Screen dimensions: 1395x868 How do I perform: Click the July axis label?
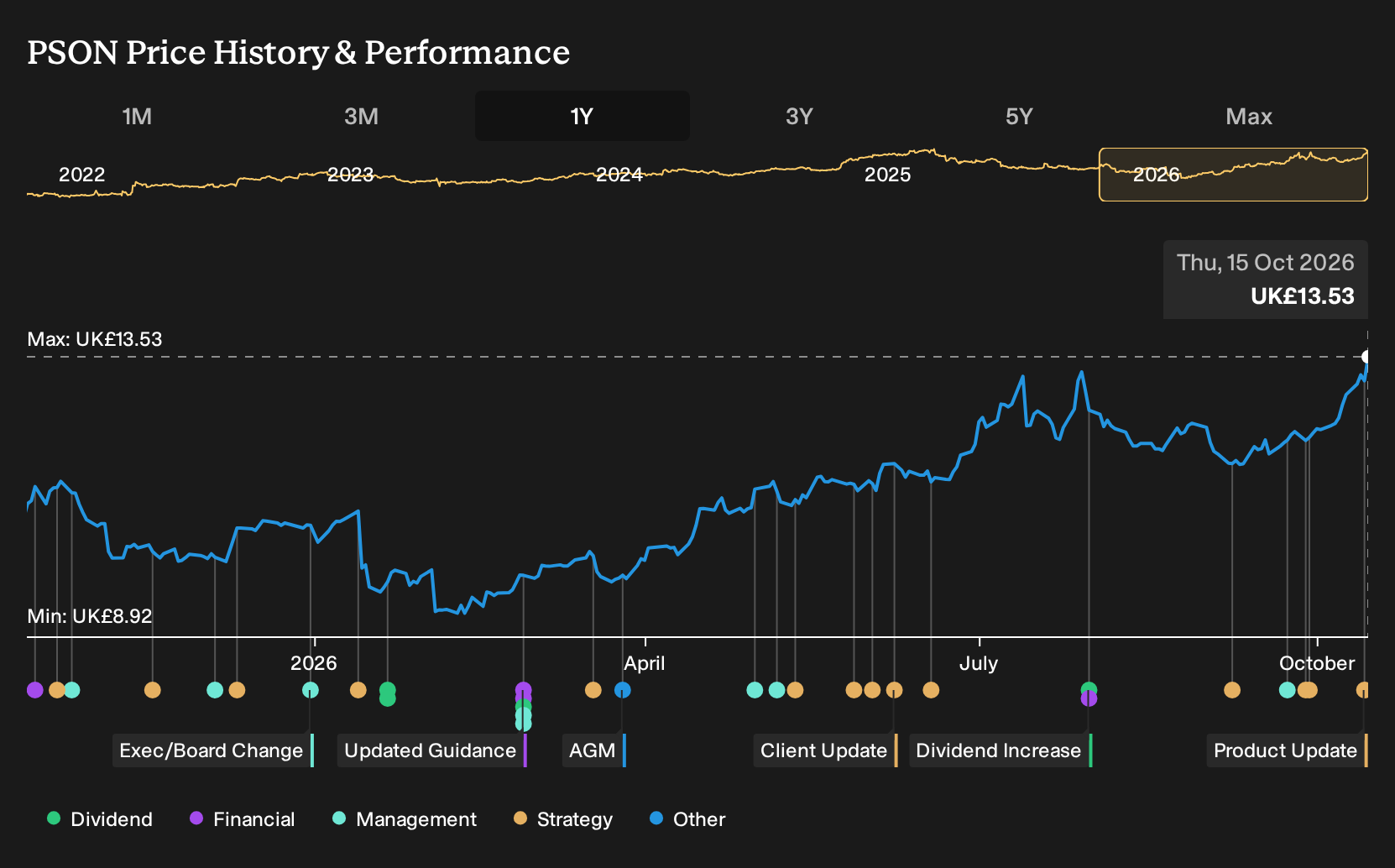[979, 663]
